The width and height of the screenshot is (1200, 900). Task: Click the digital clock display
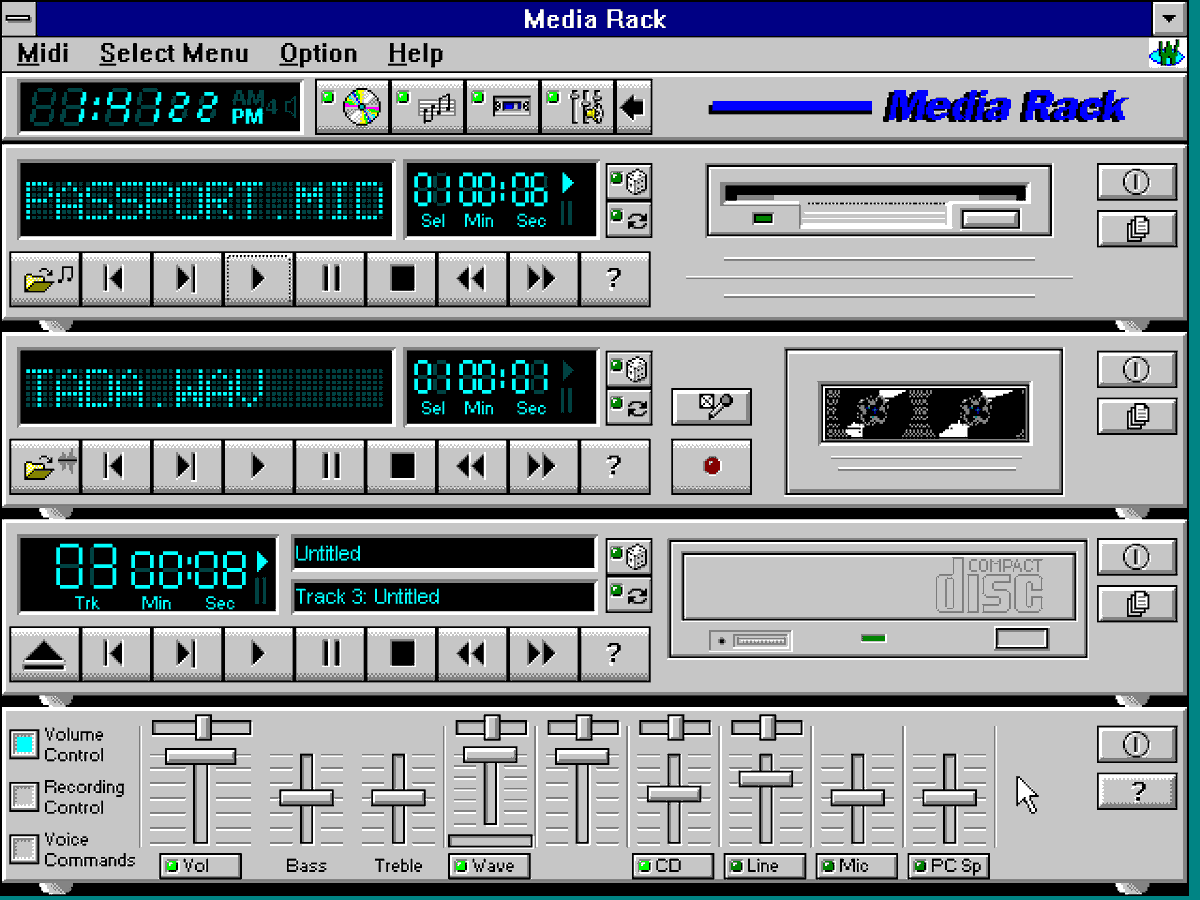(160, 107)
